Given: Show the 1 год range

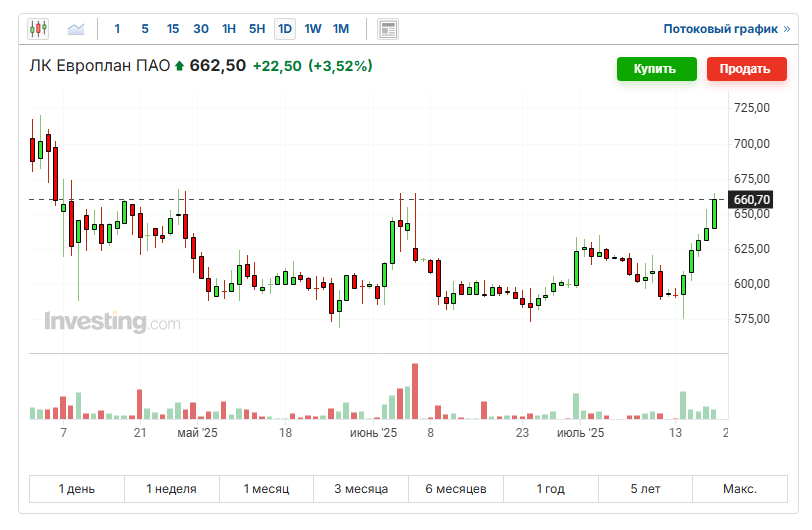Looking at the screenshot, I should 550,489.
